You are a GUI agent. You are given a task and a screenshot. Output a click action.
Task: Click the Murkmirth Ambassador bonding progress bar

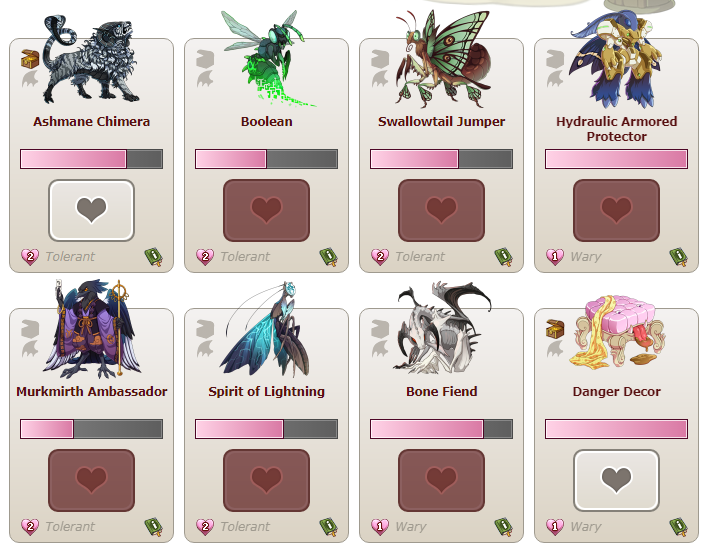tap(92, 429)
